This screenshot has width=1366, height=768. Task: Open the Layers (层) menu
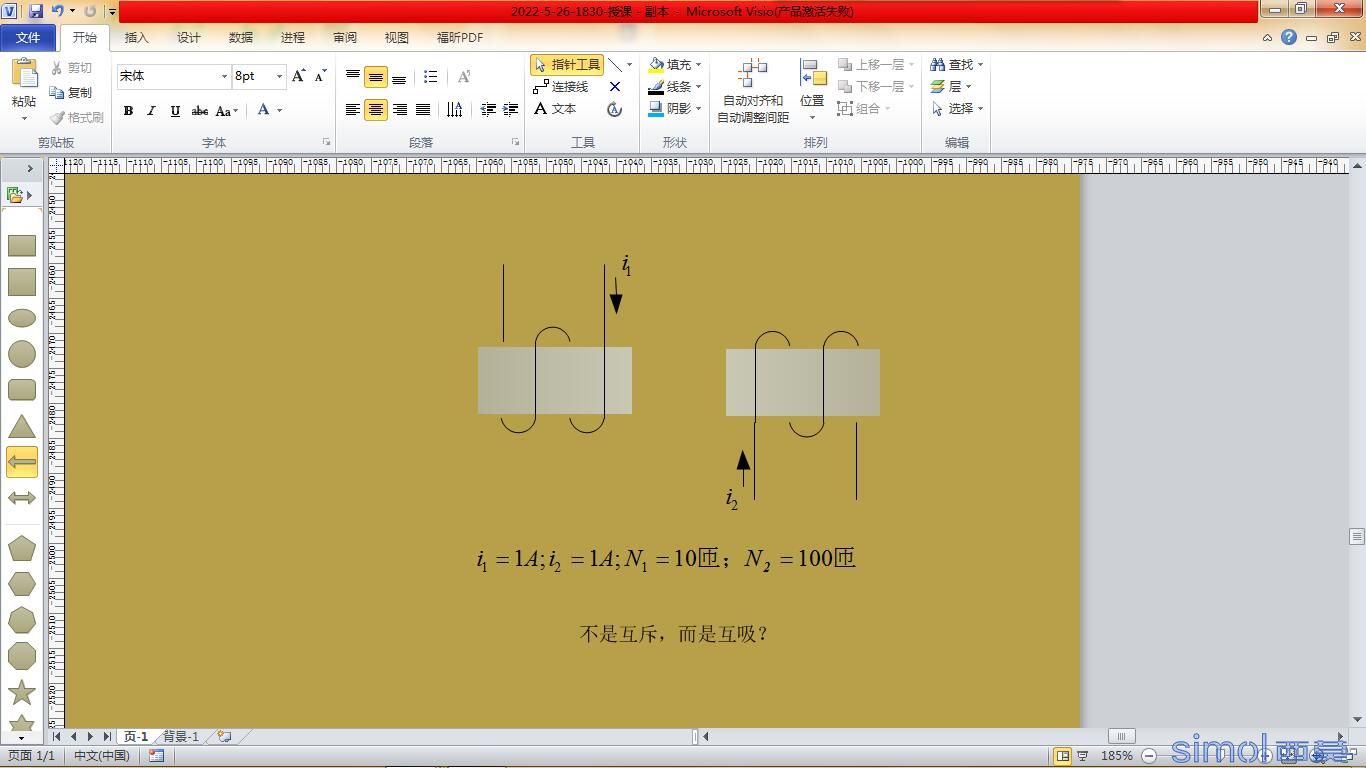(x=951, y=87)
